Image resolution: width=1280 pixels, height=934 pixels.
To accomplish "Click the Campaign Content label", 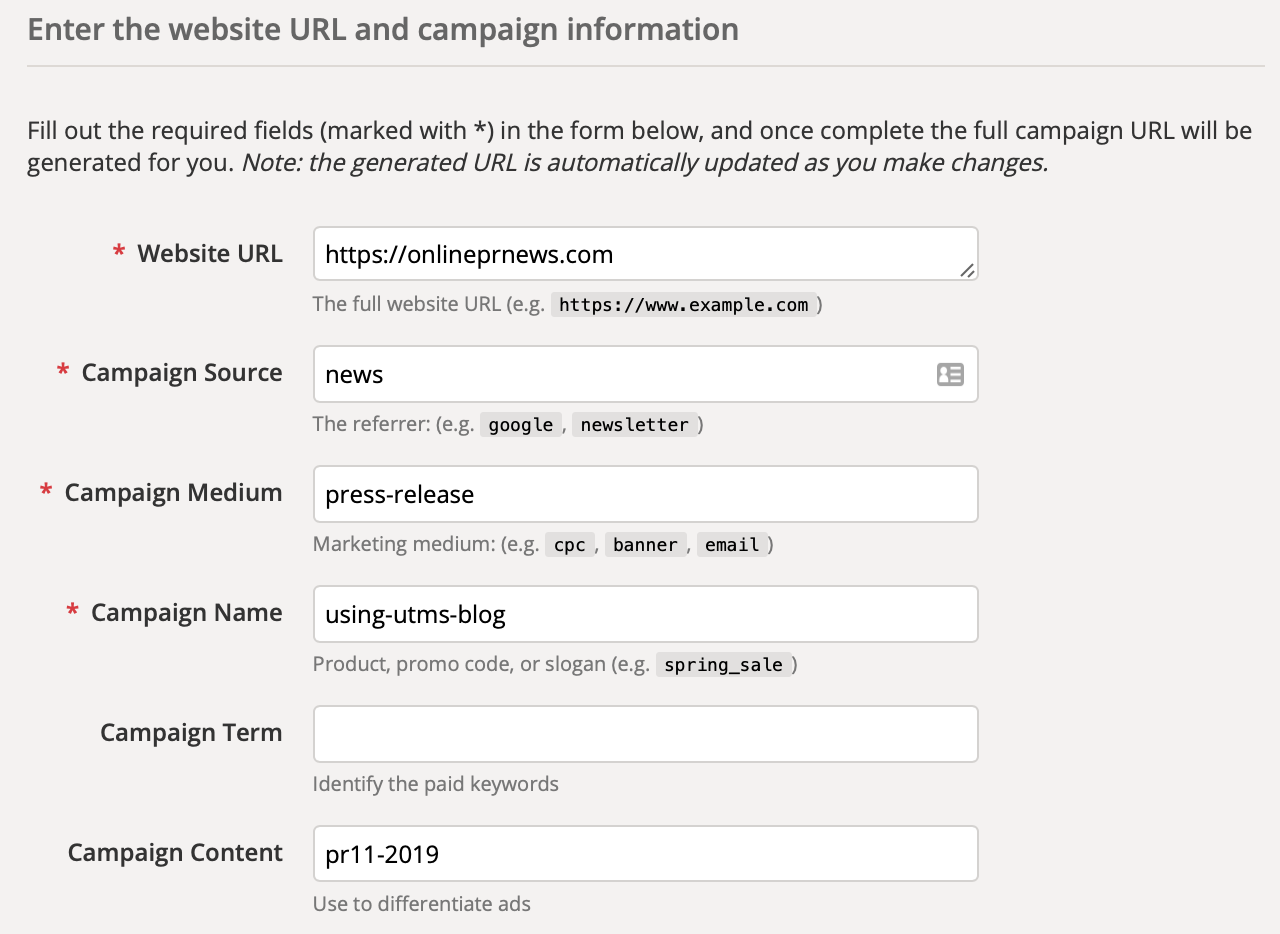I will click(x=175, y=853).
